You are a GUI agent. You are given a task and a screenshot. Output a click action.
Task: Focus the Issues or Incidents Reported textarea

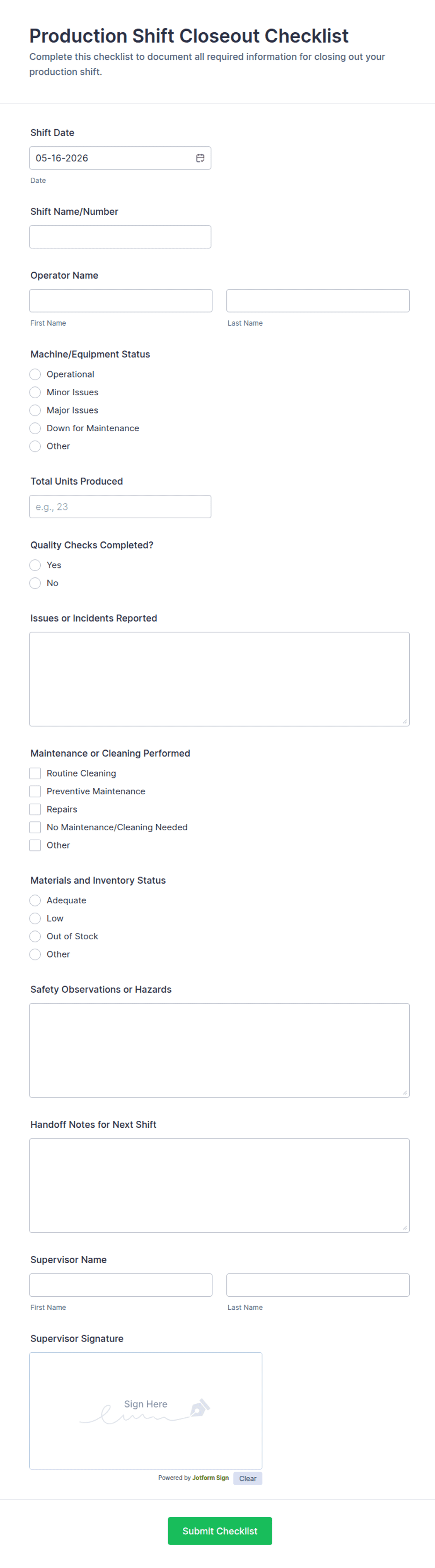220,679
